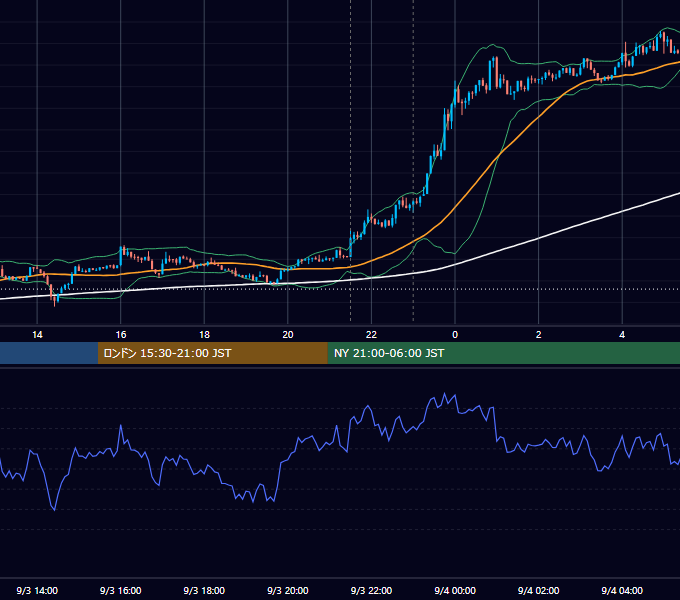This screenshot has width=680, height=600.
Task: Click the 20 hour axis label
Action: (288, 335)
